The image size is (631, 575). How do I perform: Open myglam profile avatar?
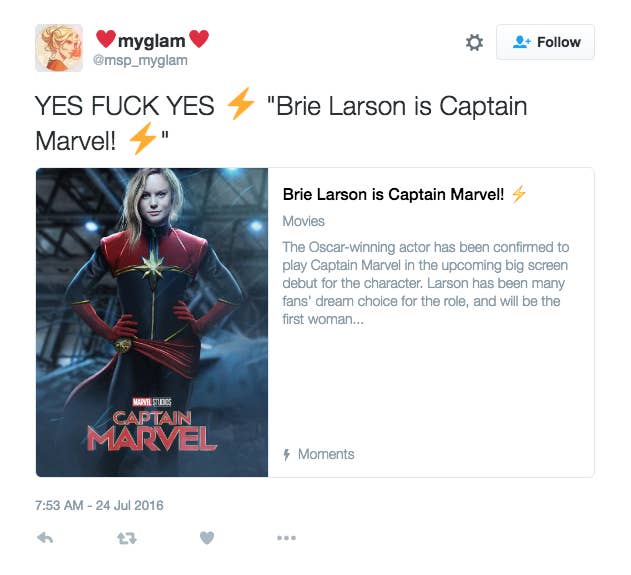(x=59, y=48)
